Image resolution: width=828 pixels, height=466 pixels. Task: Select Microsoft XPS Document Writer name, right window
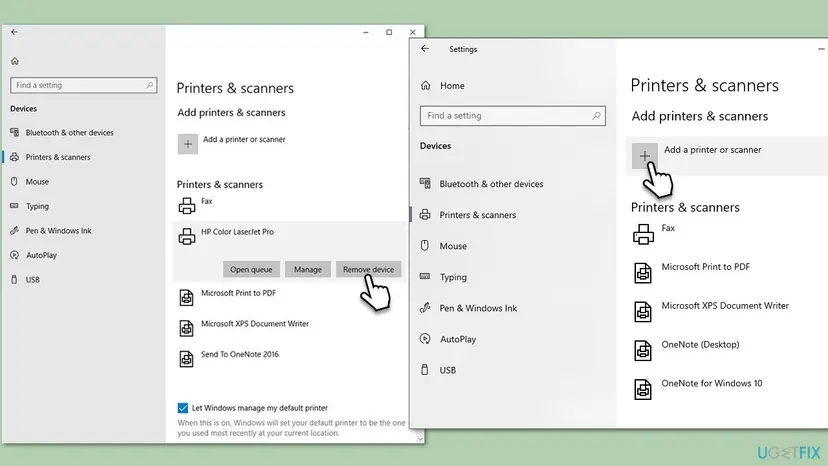click(x=725, y=305)
